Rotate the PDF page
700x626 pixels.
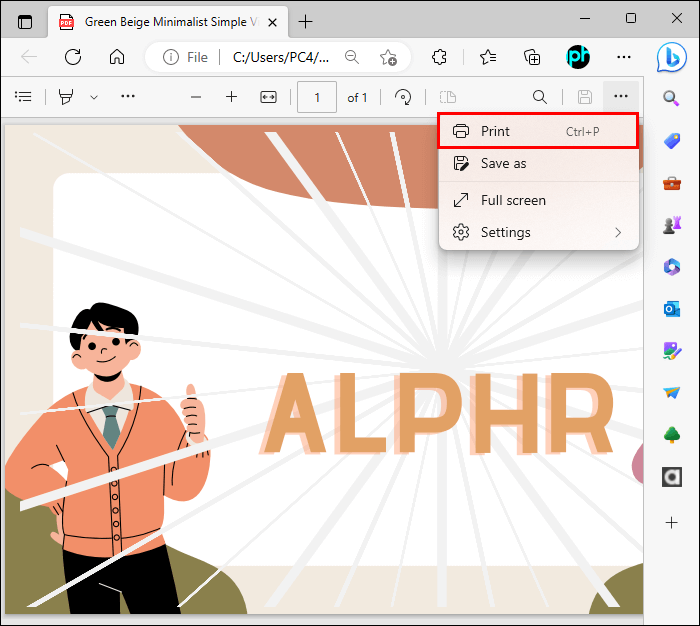click(x=403, y=97)
